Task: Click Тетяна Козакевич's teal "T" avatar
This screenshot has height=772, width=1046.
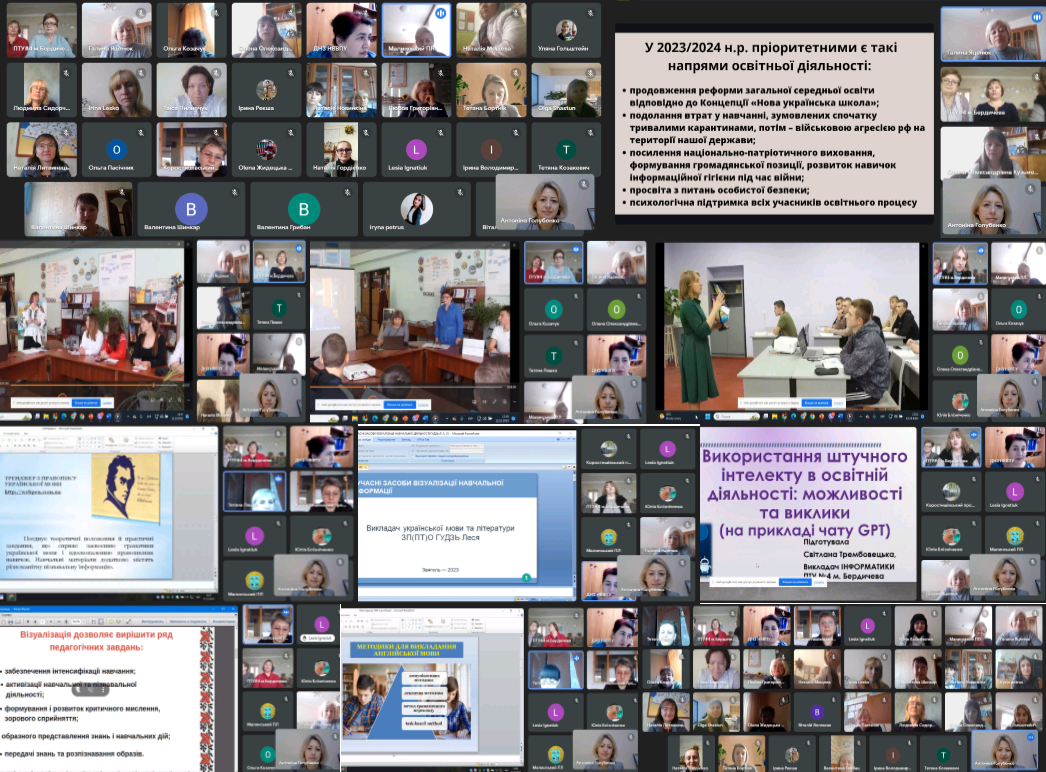Action: pyautogui.click(x=566, y=150)
